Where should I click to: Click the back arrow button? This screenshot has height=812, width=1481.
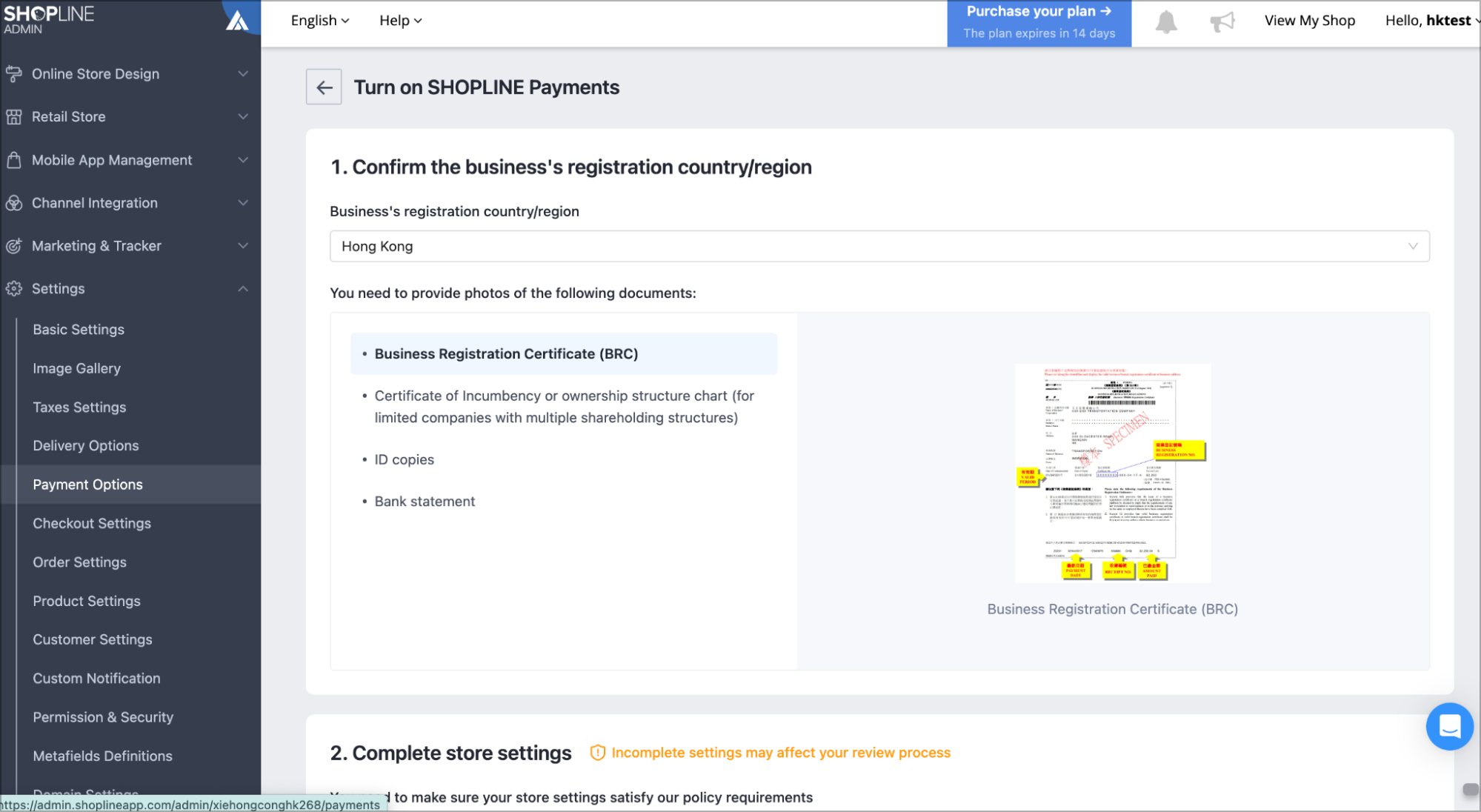[x=324, y=87]
